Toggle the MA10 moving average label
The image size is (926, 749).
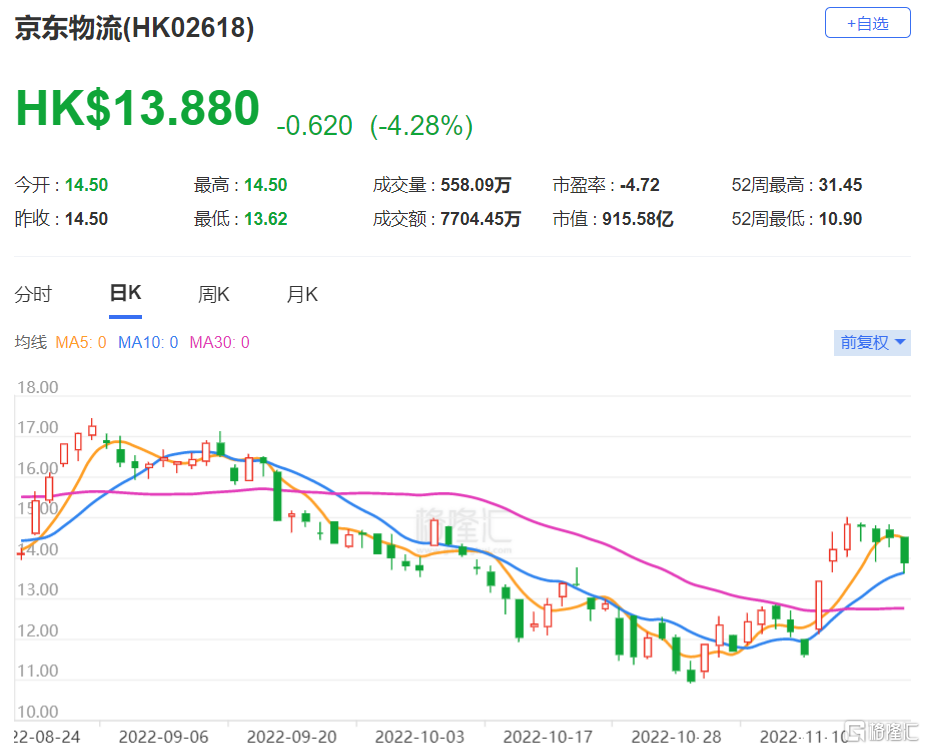click(148, 343)
